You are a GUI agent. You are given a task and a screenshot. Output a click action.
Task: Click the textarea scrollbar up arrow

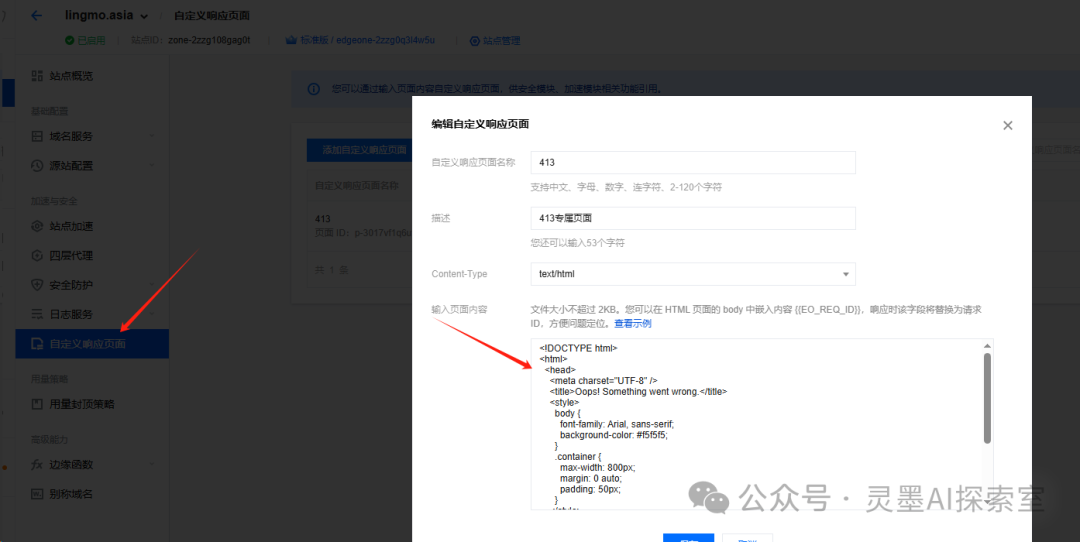point(987,346)
